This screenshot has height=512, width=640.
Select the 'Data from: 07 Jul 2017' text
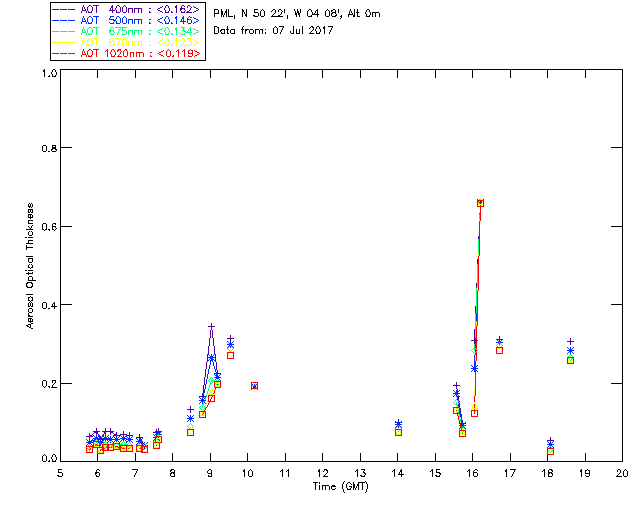coord(273,31)
